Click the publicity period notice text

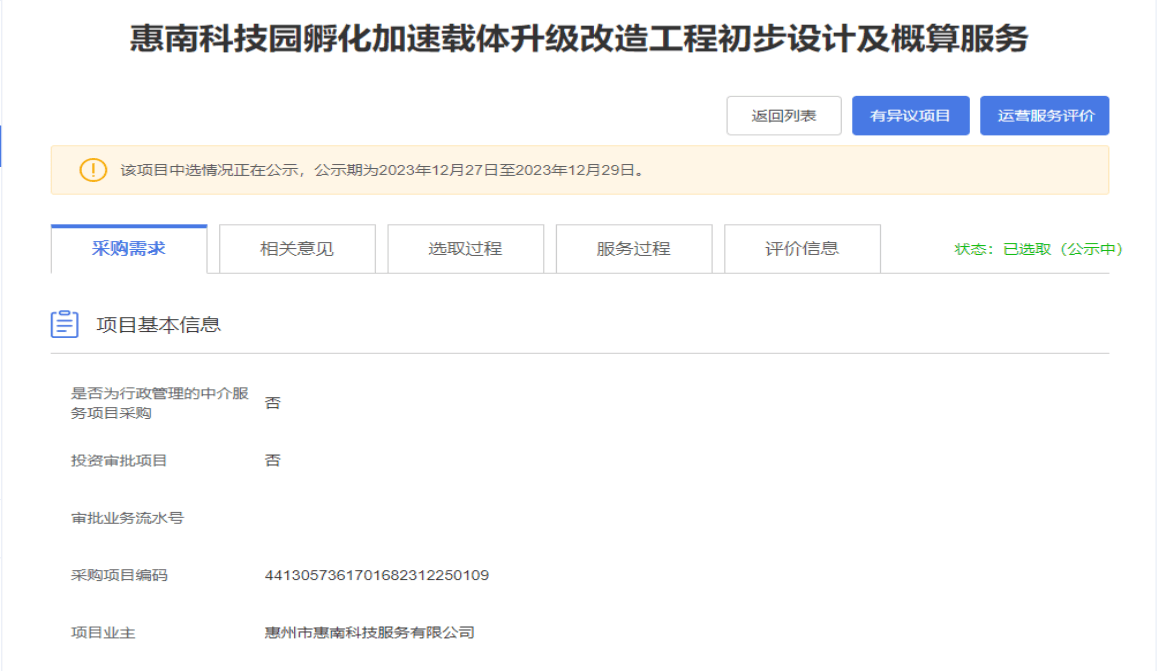click(x=382, y=170)
